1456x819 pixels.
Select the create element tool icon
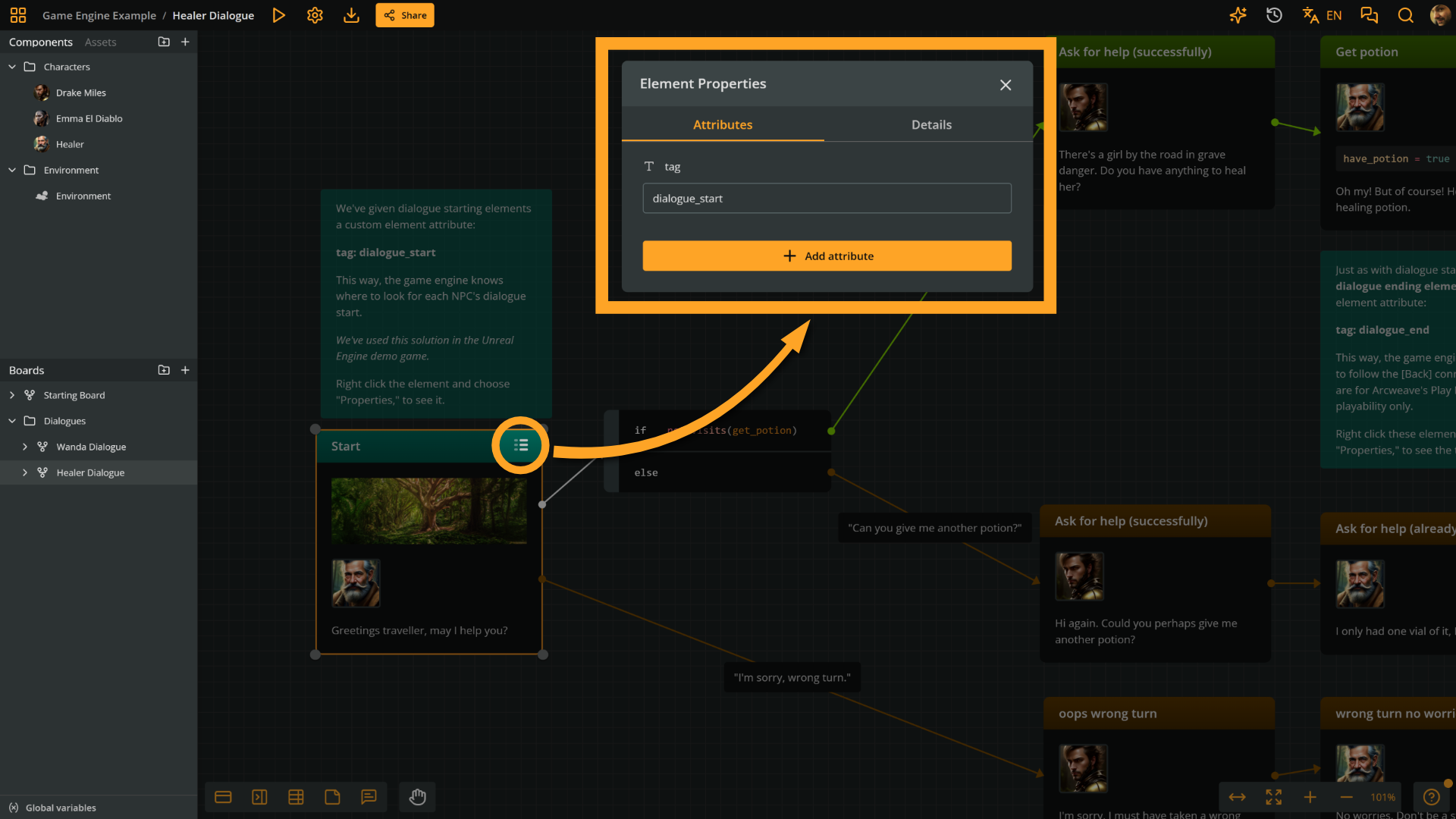tap(223, 797)
